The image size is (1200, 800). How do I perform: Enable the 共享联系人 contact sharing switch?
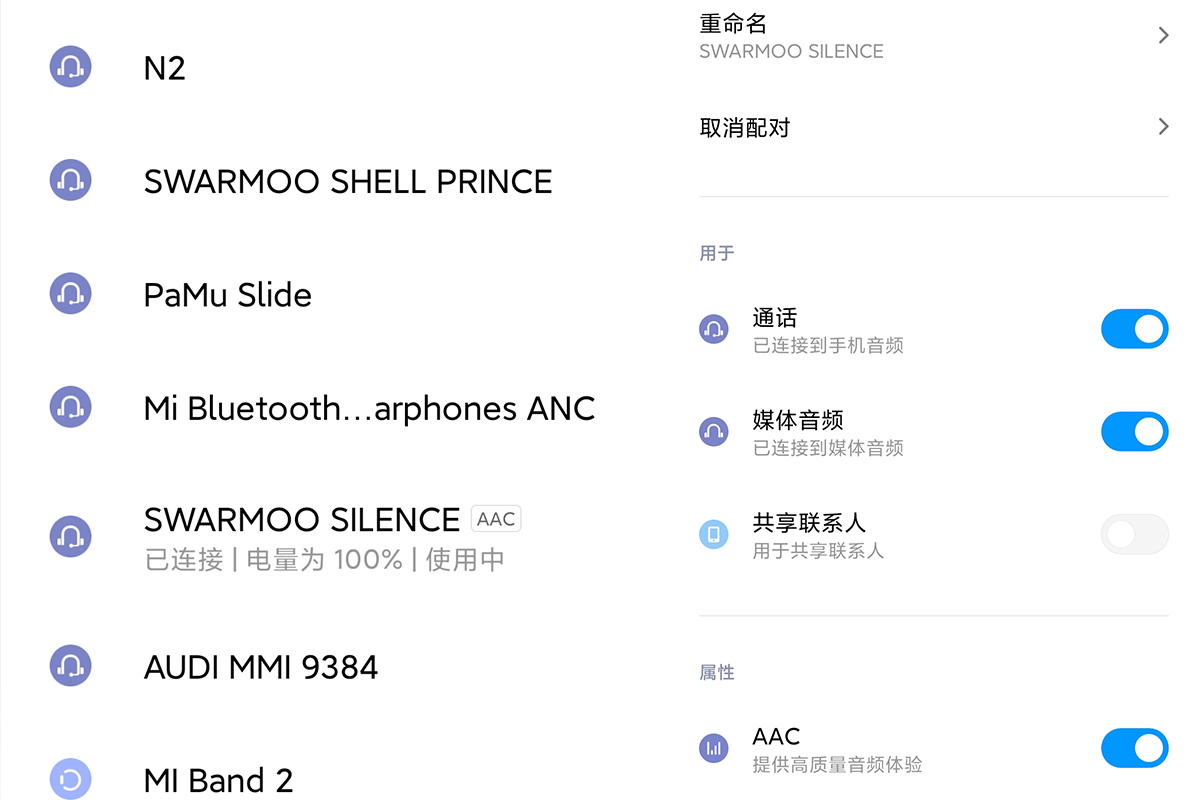tap(1134, 534)
